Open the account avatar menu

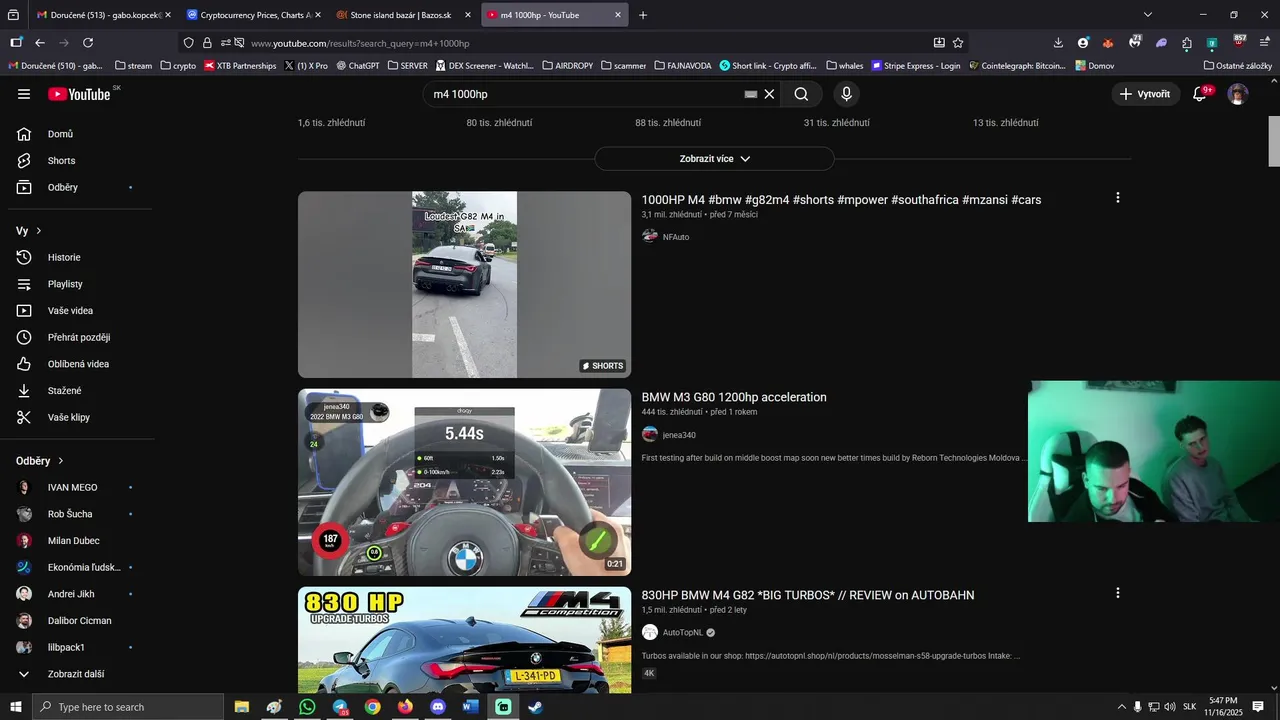pyautogui.click(x=1238, y=94)
